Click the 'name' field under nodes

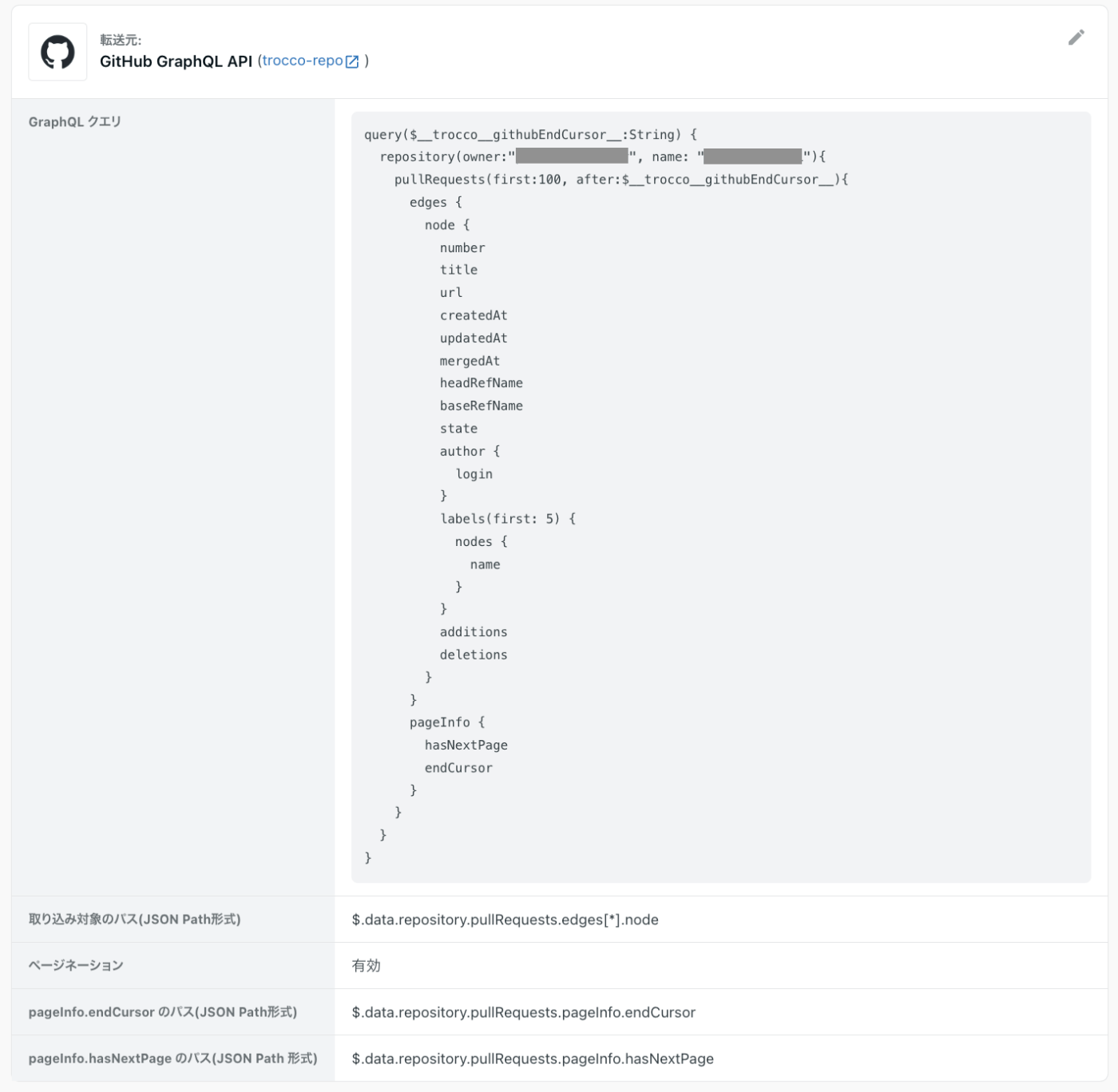(x=486, y=564)
